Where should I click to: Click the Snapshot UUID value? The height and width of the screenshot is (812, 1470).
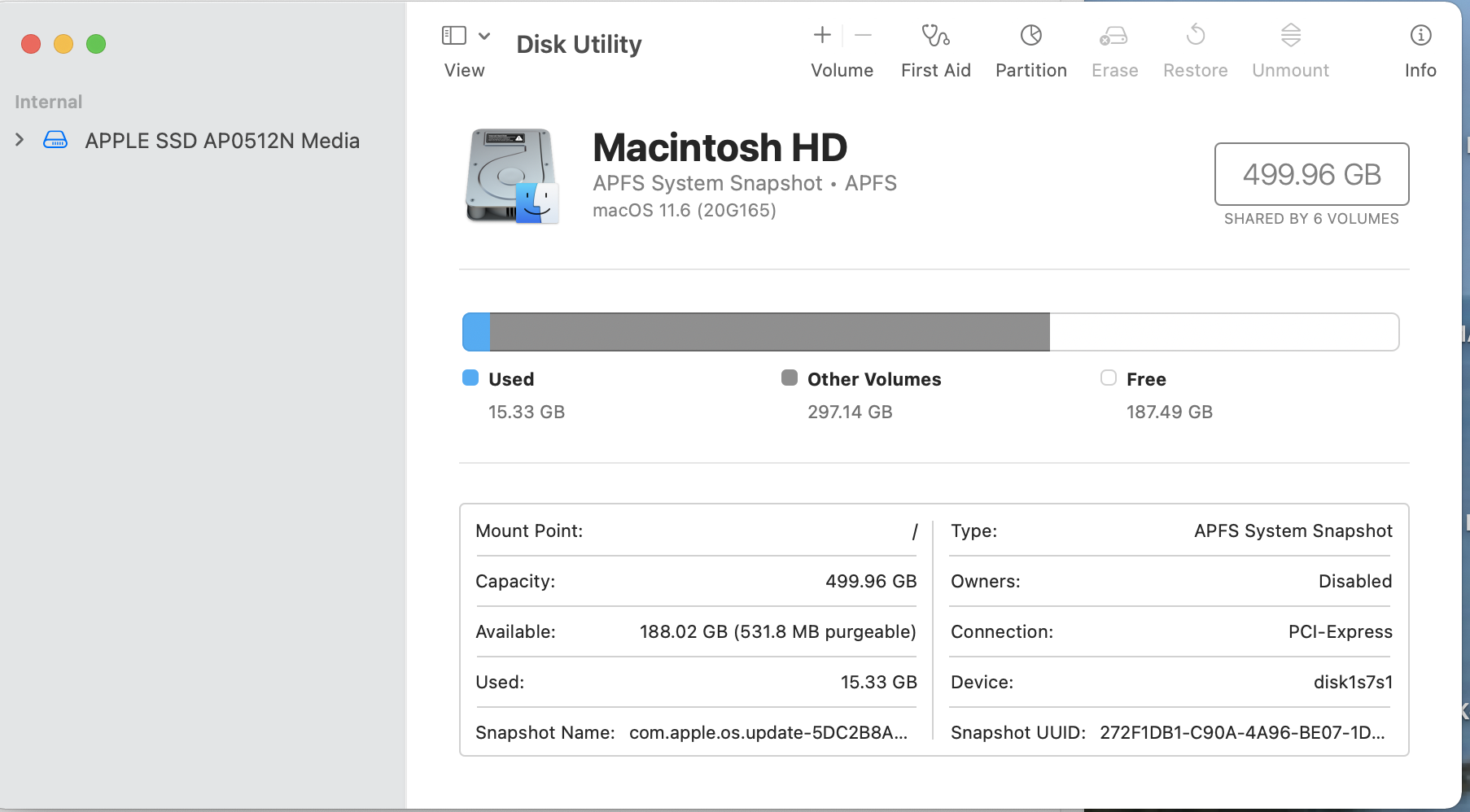tap(1241, 732)
